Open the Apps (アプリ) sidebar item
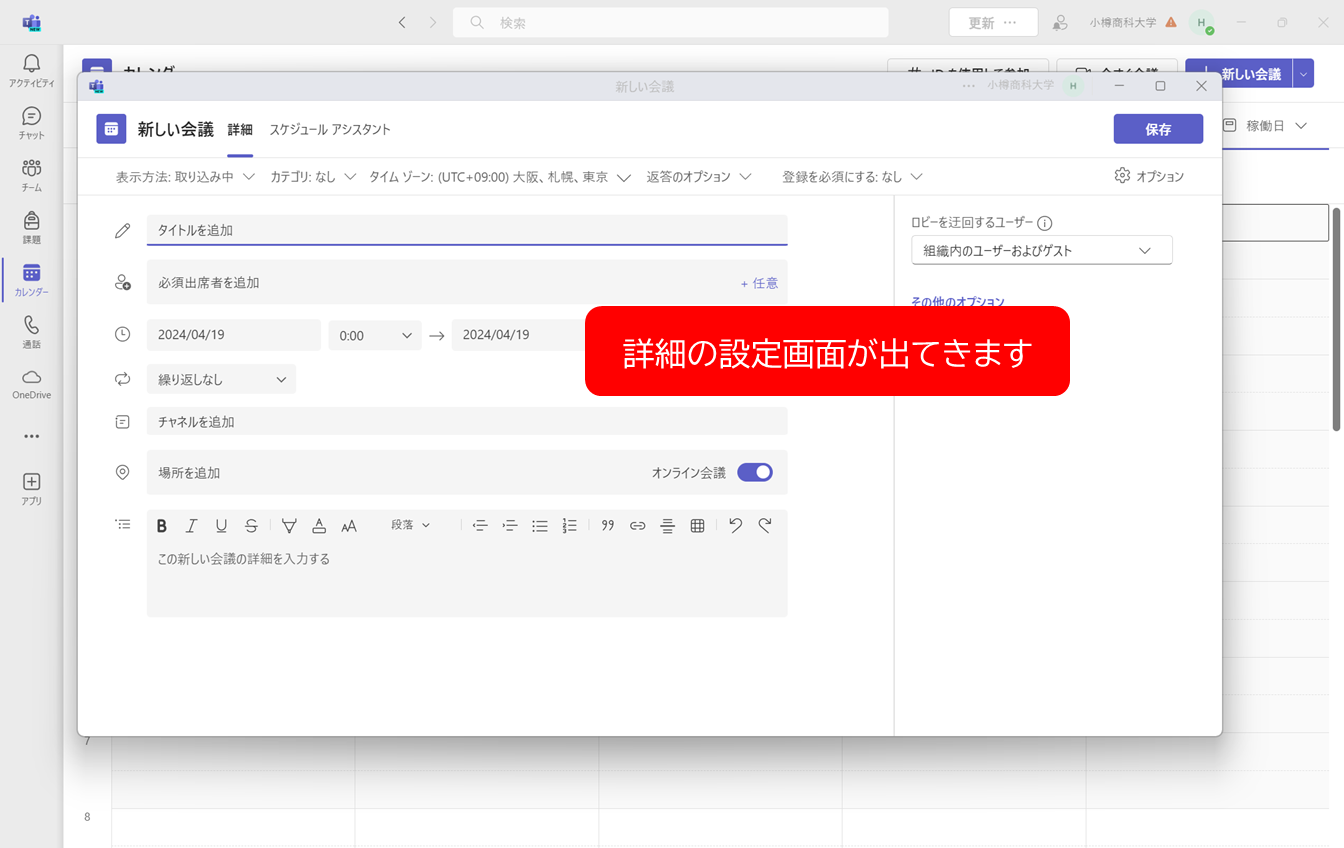 (x=31, y=489)
